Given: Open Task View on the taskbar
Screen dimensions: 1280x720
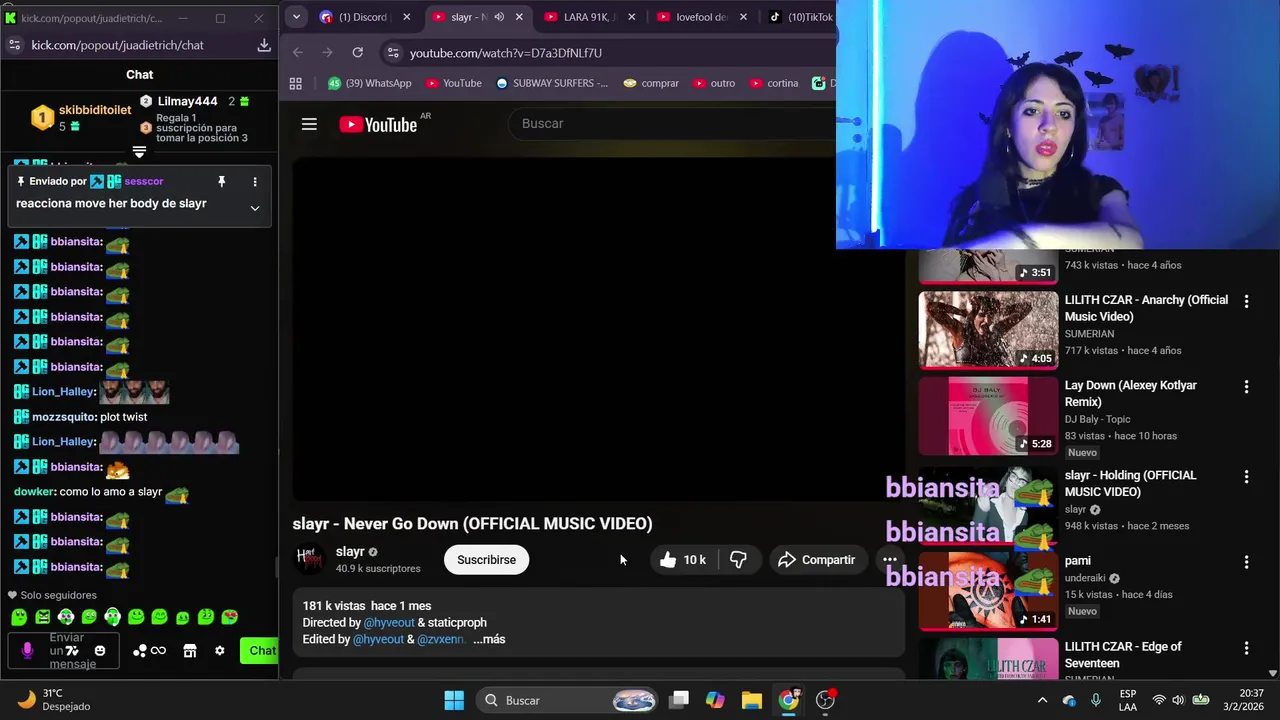Looking at the screenshot, I should click(x=679, y=700).
